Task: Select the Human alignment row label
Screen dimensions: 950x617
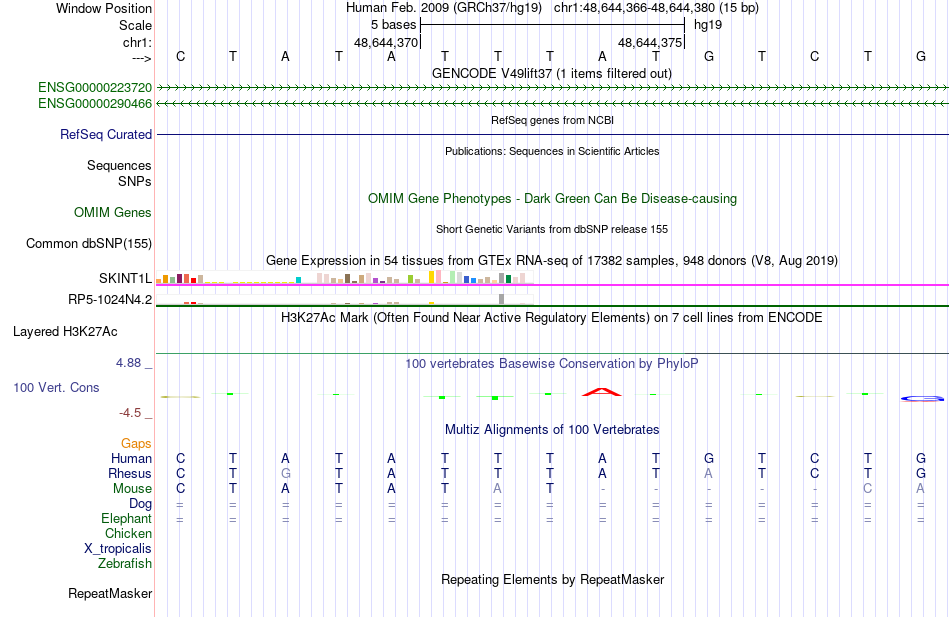Action: pyautogui.click(x=131, y=458)
